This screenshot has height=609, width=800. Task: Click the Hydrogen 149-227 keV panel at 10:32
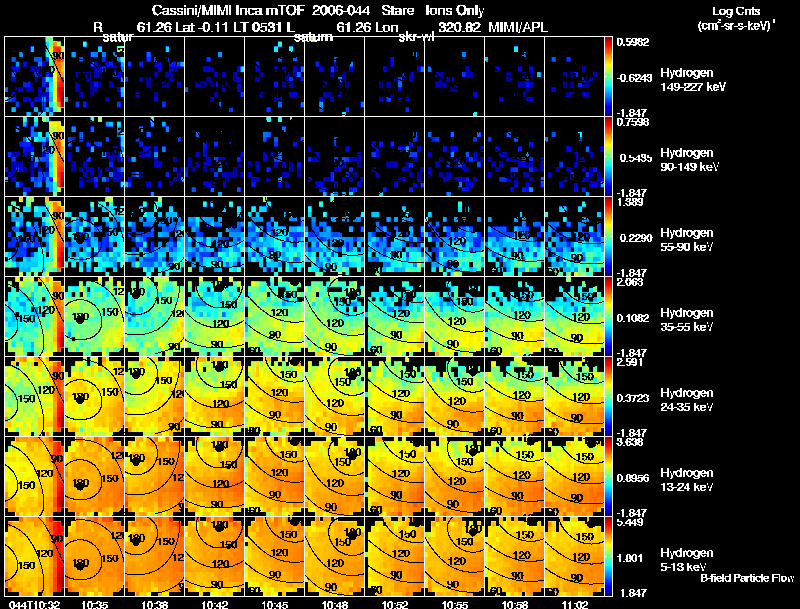tap(35, 76)
